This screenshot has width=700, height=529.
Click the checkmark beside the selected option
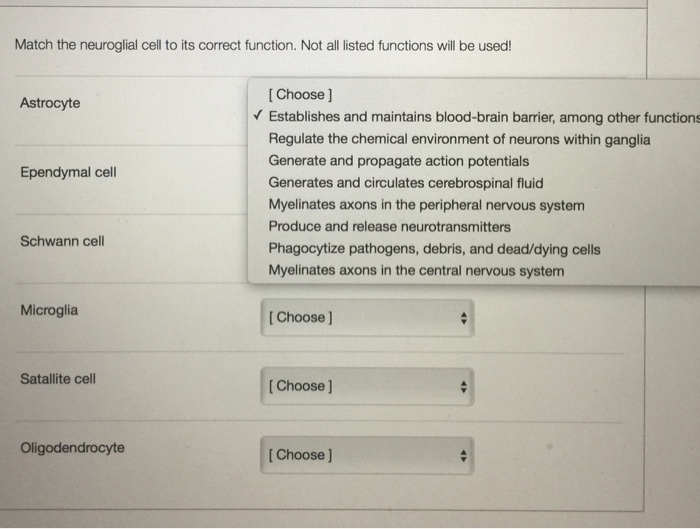pyautogui.click(x=258, y=117)
